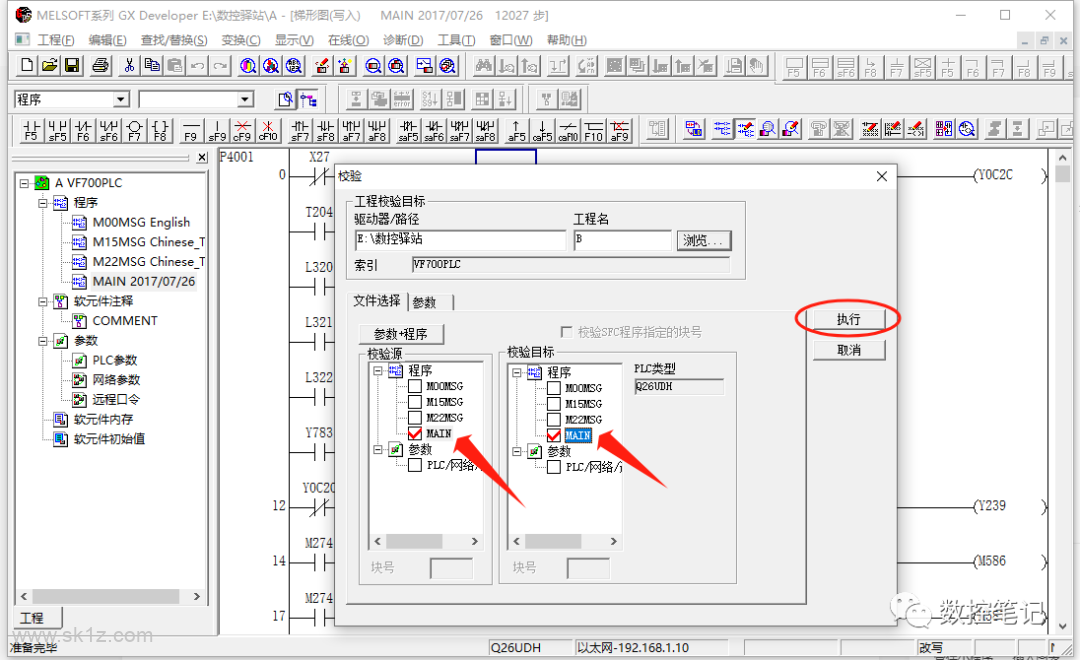Insert falling pulse contact sF8
Screen dimensions: 1080x660
[x=325, y=130]
